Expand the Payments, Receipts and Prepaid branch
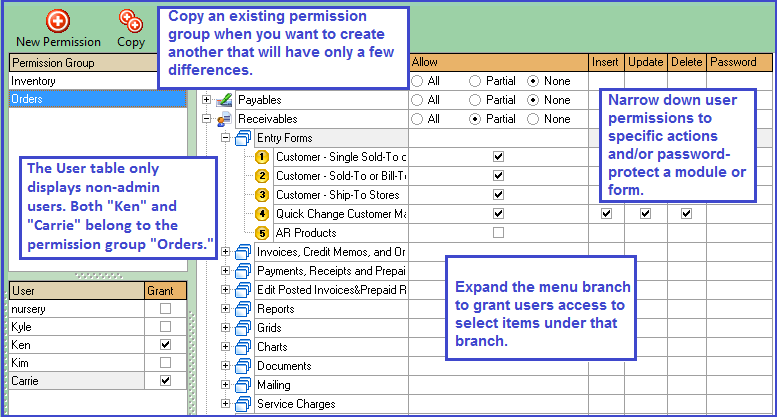 tap(225, 270)
